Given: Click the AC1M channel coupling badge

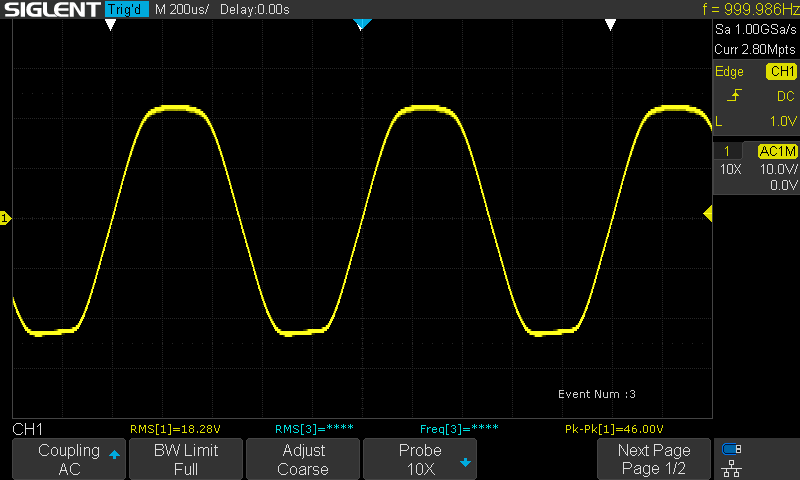Looking at the screenshot, I should [778, 151].
